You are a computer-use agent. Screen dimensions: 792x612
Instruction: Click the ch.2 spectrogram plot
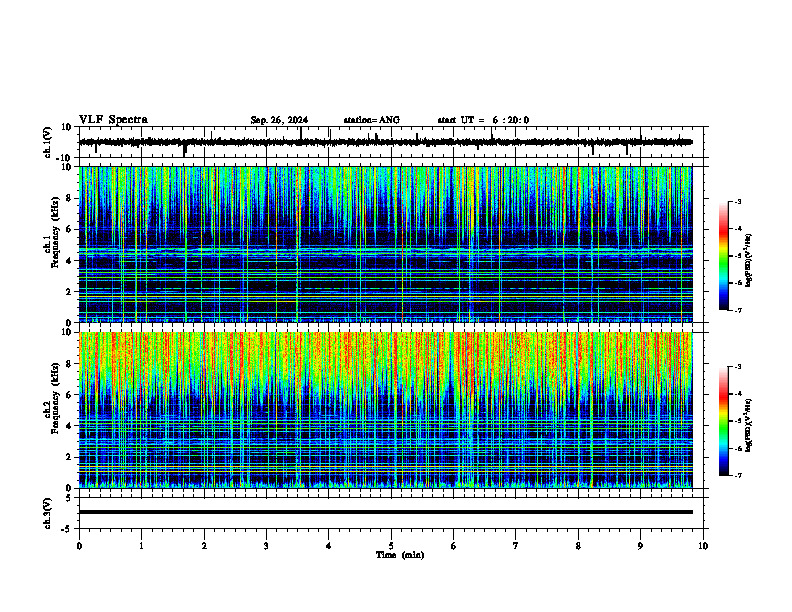(385, 410)
